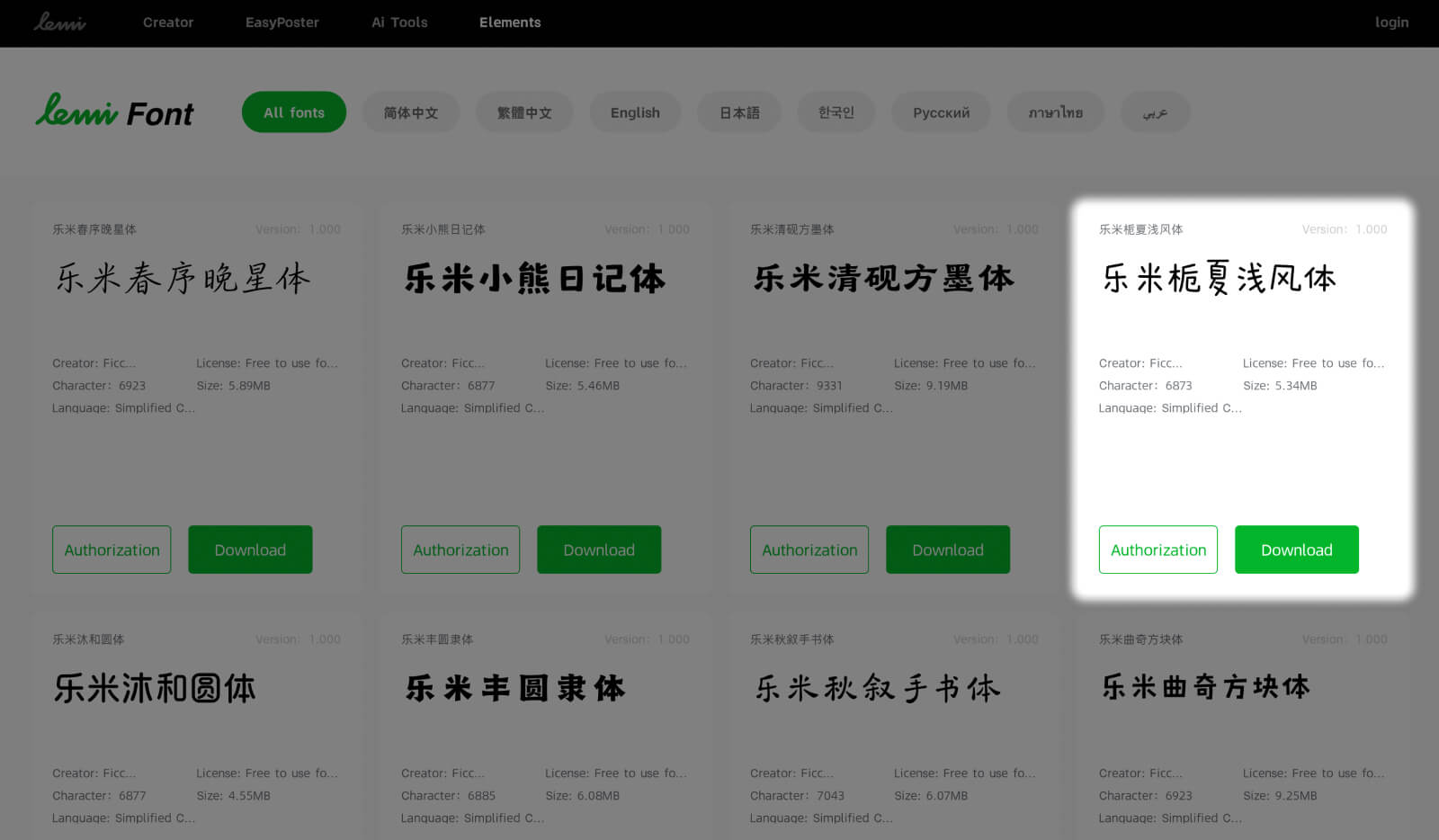This screenshot has width=1439, height=840.
Task: Filter fonts by Arabic language
Action: tap(1156, 112)
